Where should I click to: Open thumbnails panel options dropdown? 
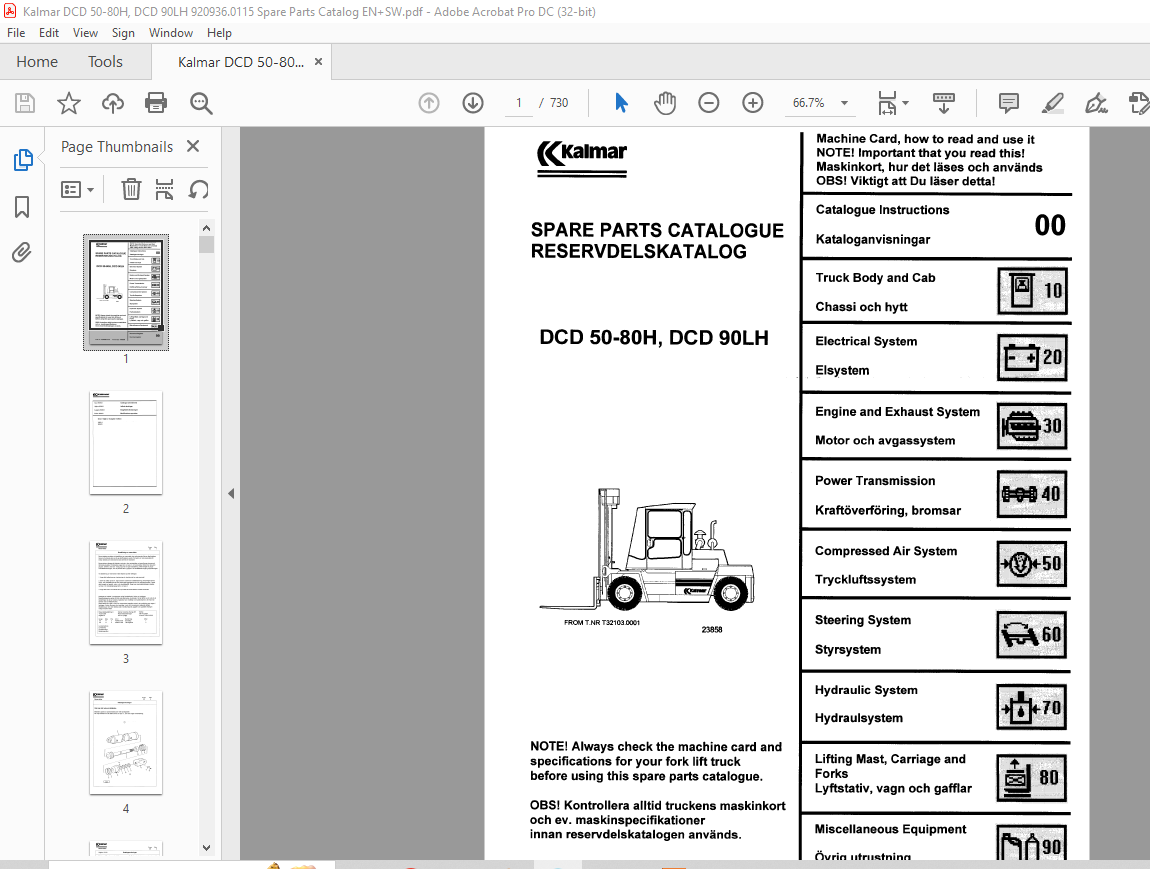[x=77, y=190]
